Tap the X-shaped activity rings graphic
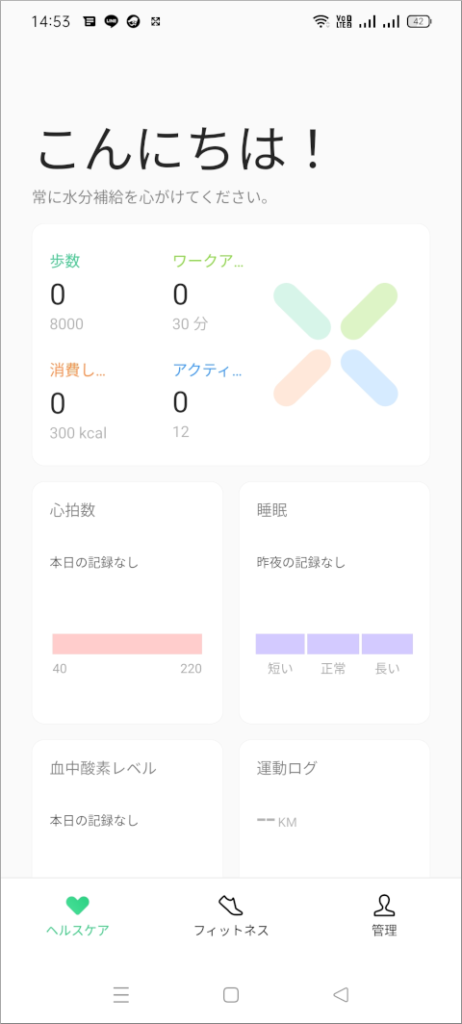This screenshot has height=1024, width=462. tap(336, 344)
